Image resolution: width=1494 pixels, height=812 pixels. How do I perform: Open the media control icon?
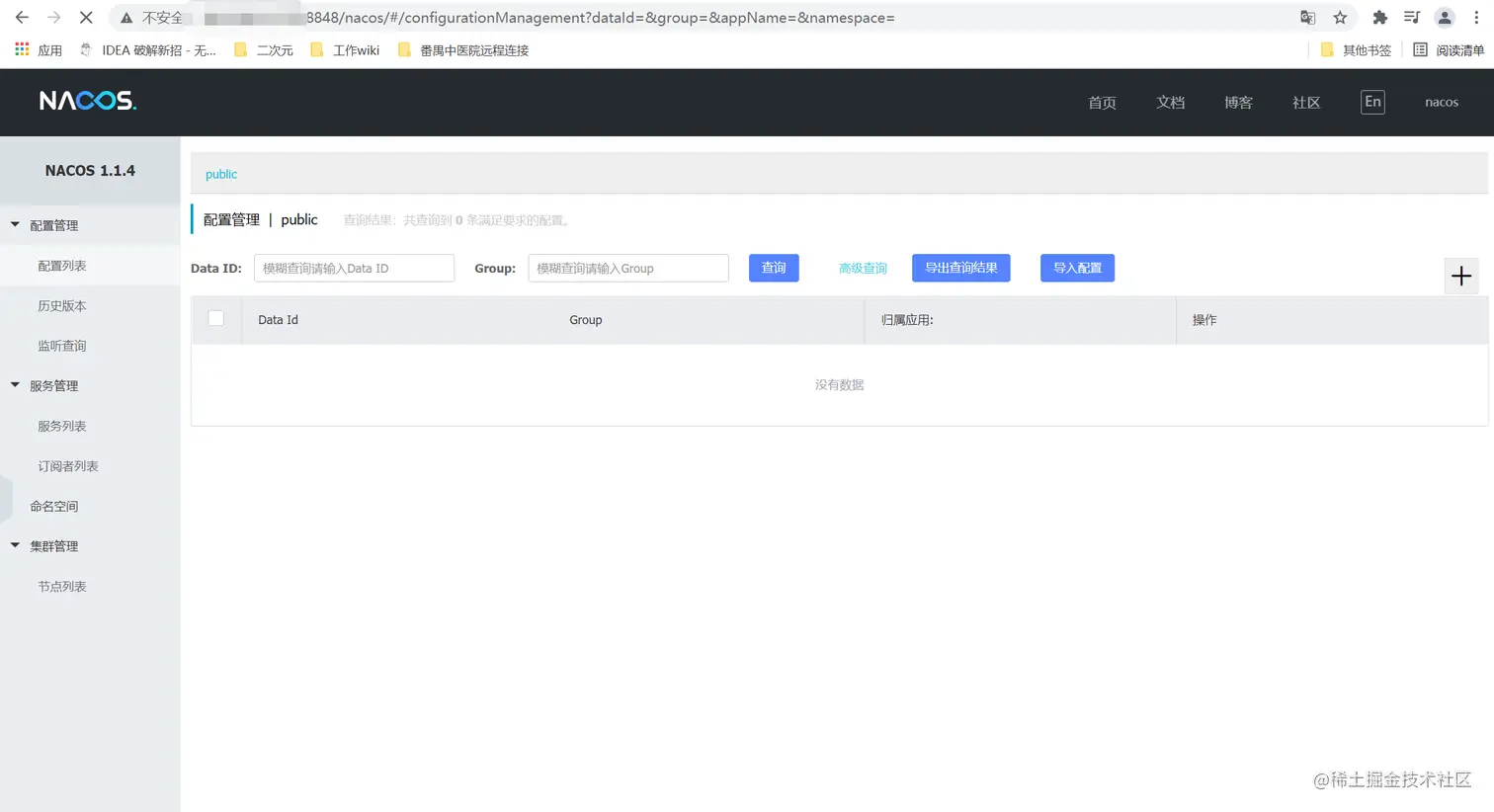(x=1412, y=18)
